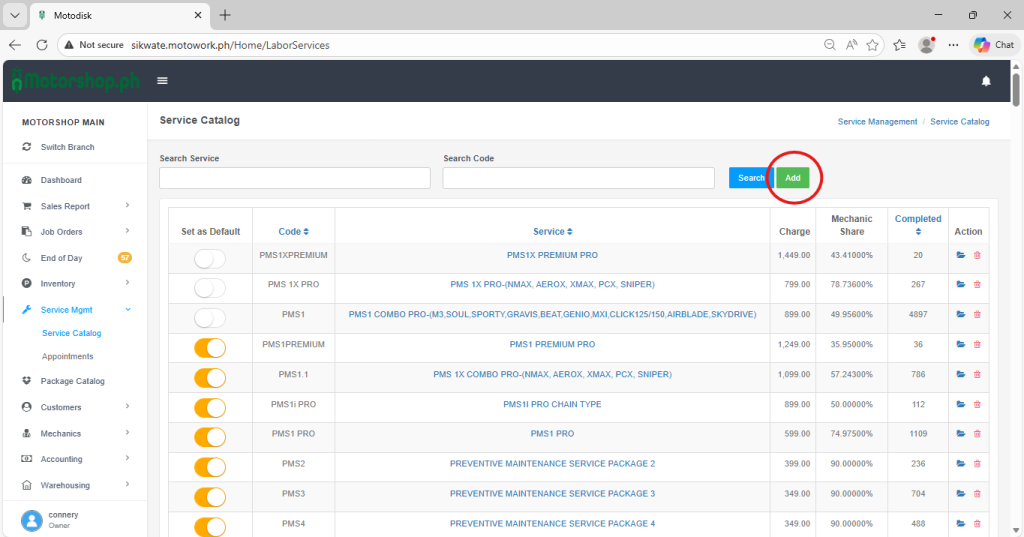Viewport: 1024px width, 537px height.
Task: Open PMS1 PREMIUM PRO service link
Action: pyautogui.click(x=552, y=255)
